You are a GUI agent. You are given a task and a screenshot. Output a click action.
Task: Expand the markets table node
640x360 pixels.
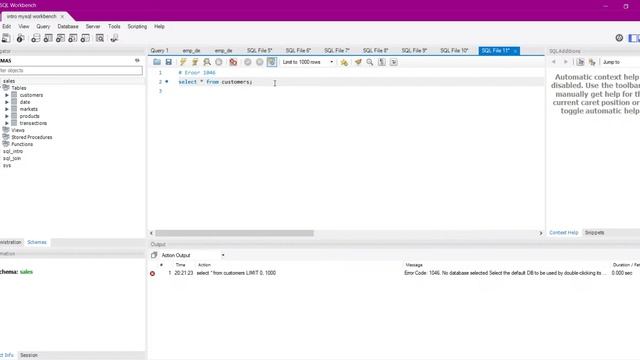7,109
